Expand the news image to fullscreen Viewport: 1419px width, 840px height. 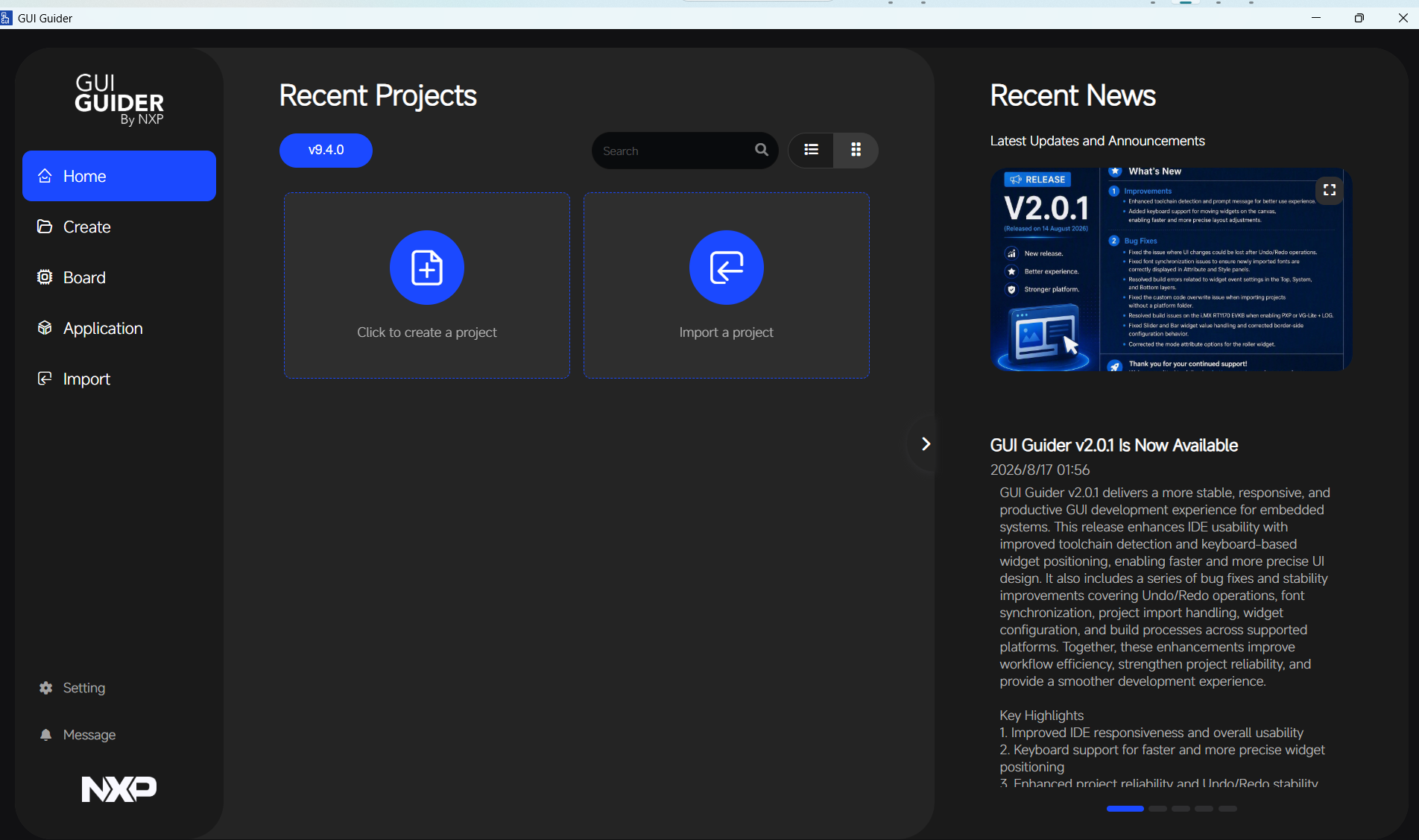pyautogui.click(x=1330, y=190)
